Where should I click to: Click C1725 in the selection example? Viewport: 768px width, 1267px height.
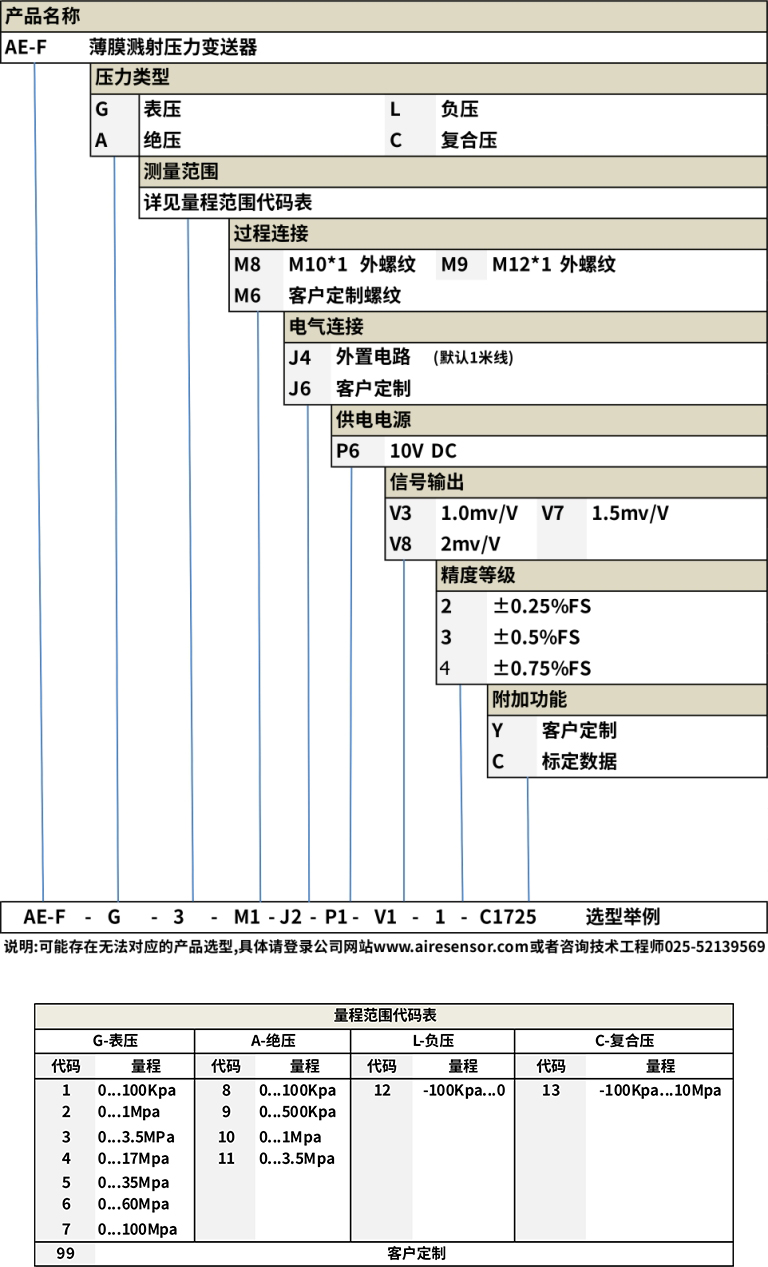[x=508, y=917]
